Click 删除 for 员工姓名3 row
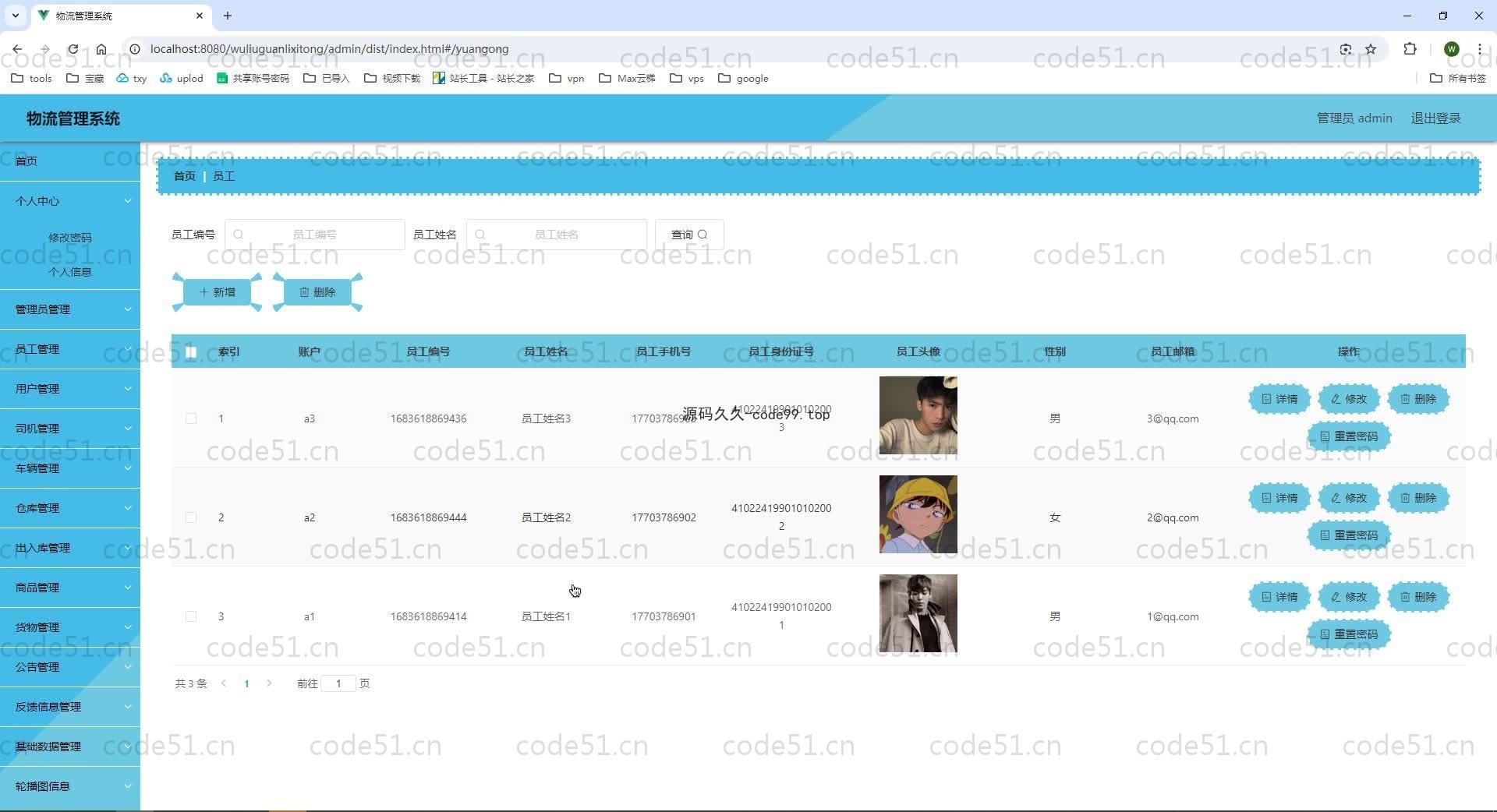This screenshot has width=1497, height=812. click(1418, 399)
